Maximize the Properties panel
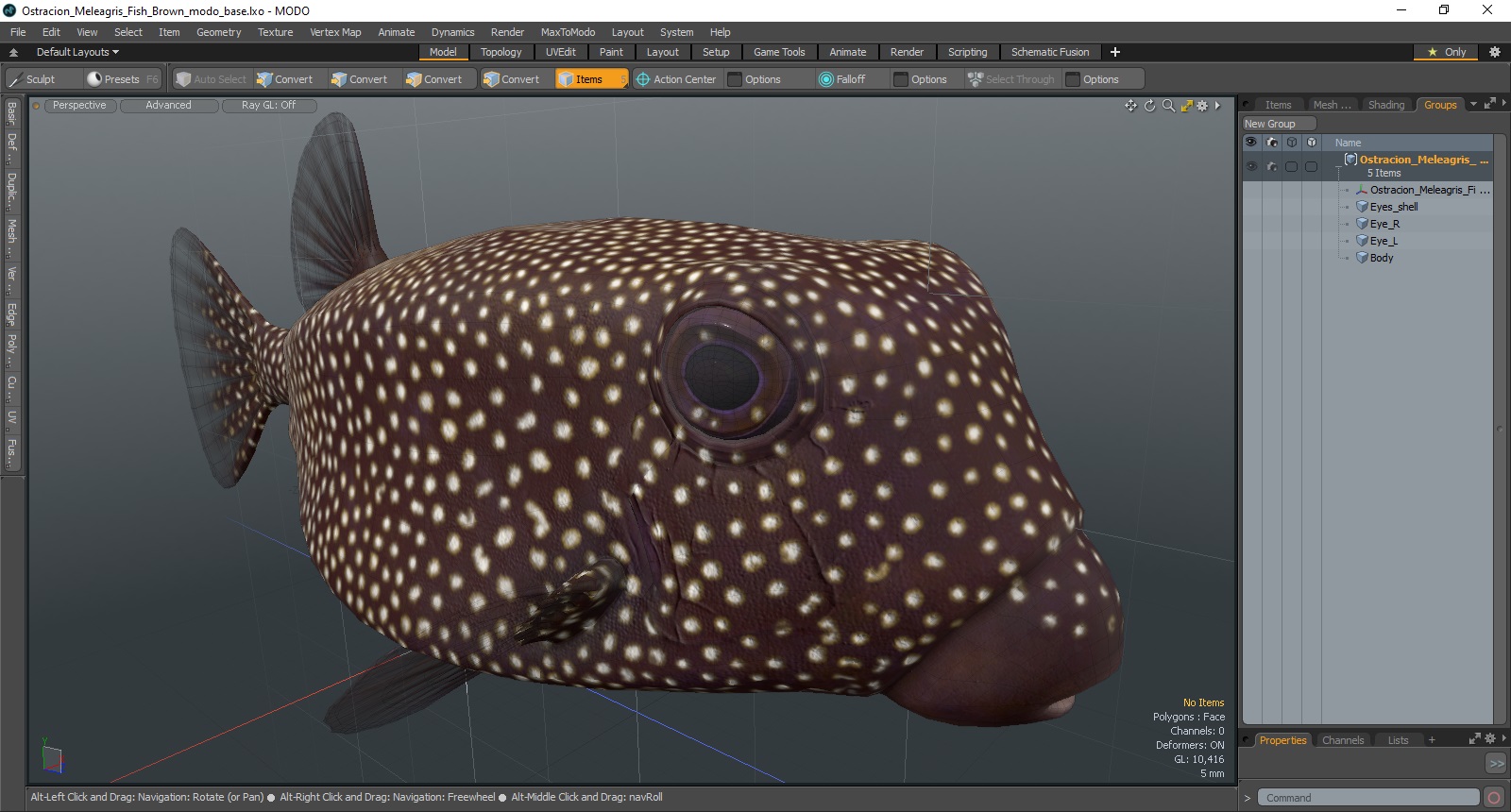The height and width of the screenshot is (812, 1511). 1475,739
